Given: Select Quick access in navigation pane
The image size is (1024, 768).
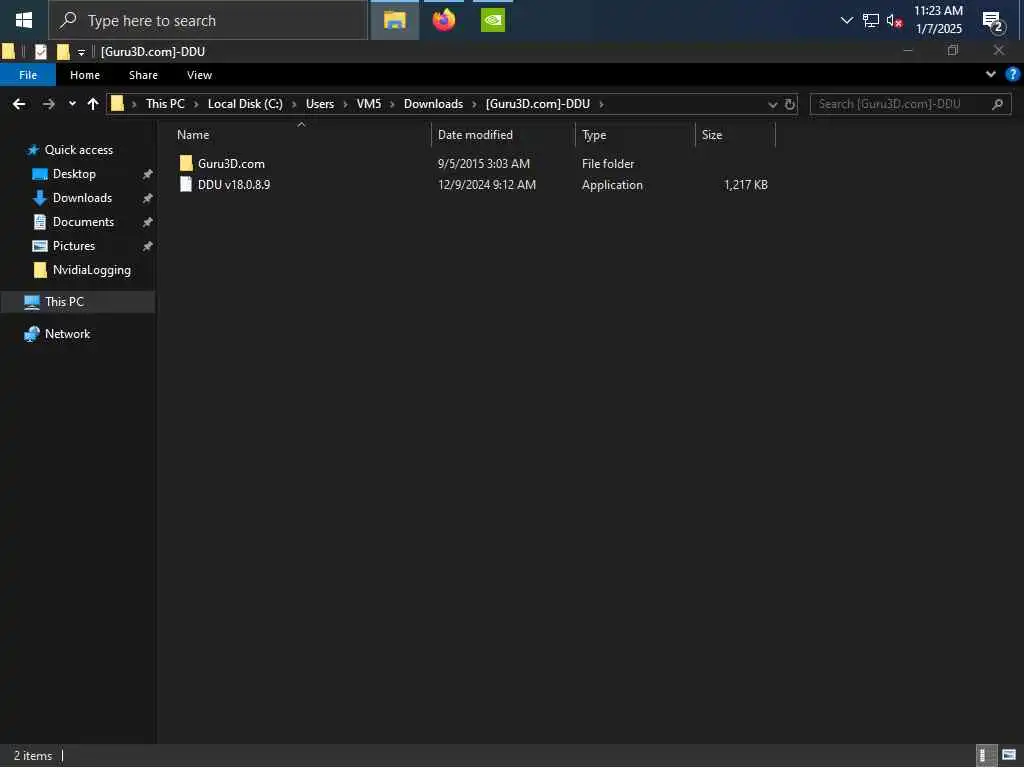Looking at the screenshot, I should [x=78, y=150].
